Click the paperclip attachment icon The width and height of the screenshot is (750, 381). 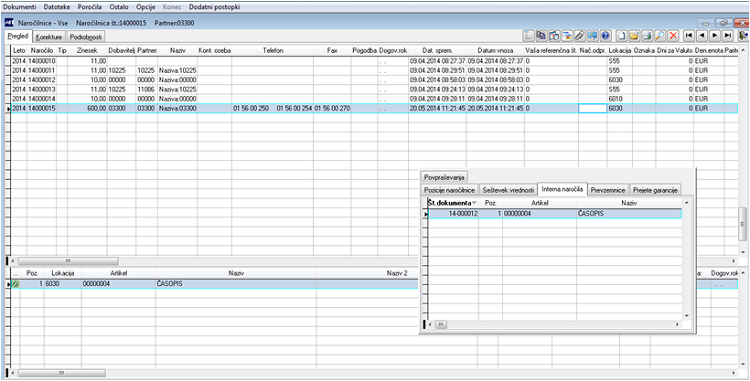click(580, 35)
